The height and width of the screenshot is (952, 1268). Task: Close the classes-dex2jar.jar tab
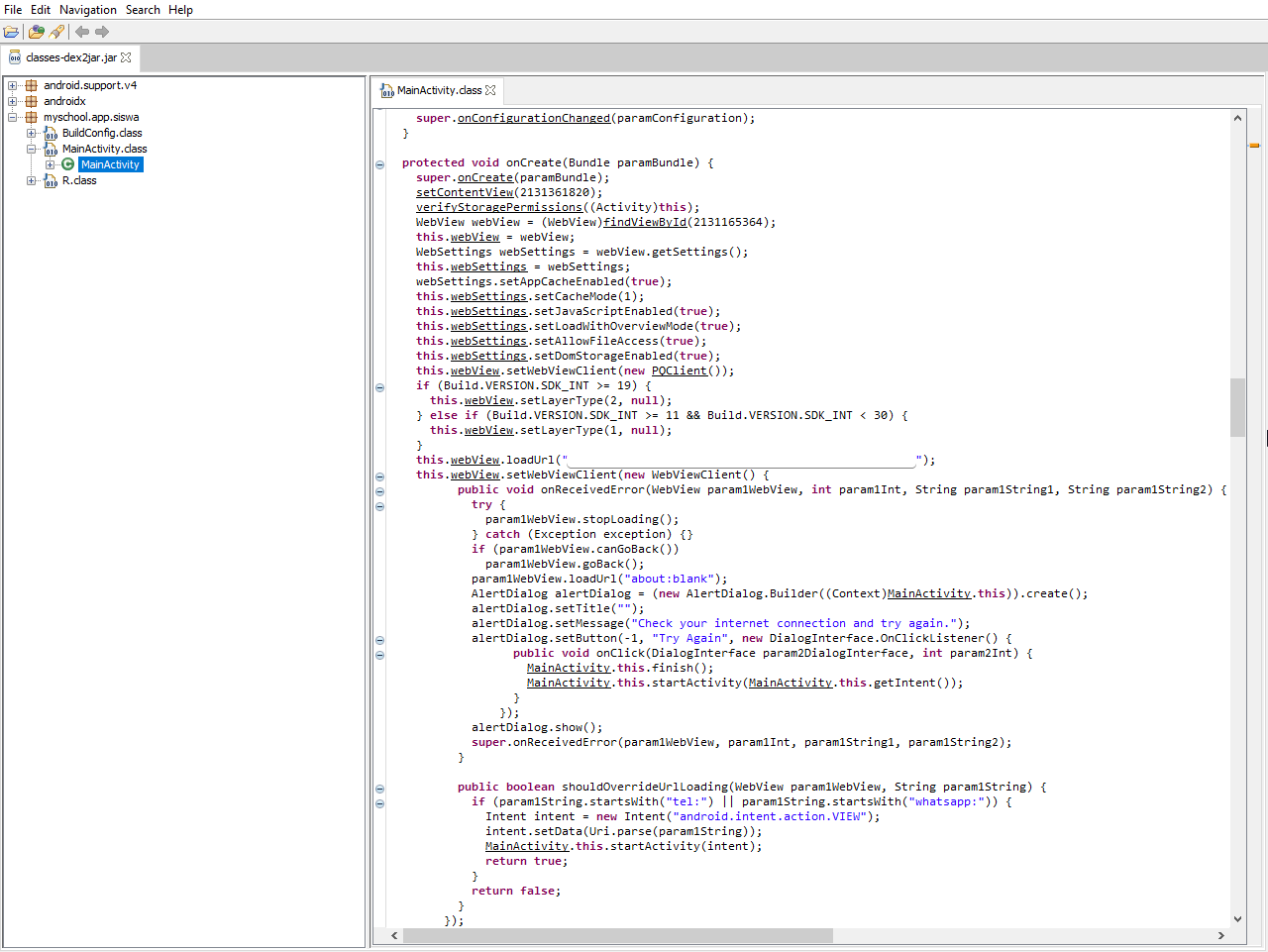pos(126,57)
